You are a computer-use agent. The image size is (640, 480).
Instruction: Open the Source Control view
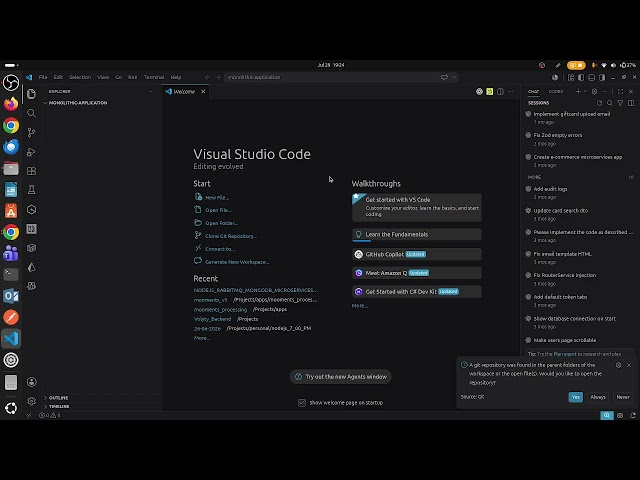pos(31,132)
